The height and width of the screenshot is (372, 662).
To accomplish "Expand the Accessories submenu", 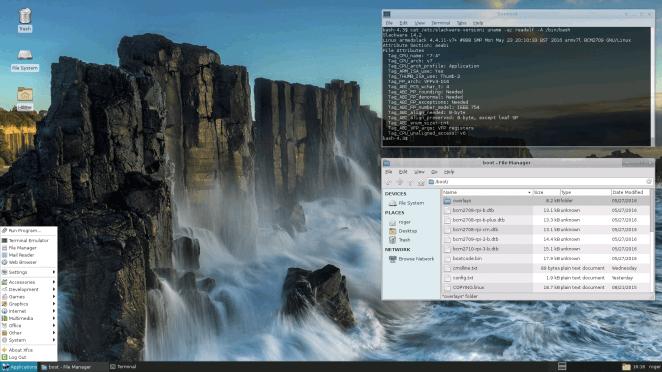I will tap(28, 282).
